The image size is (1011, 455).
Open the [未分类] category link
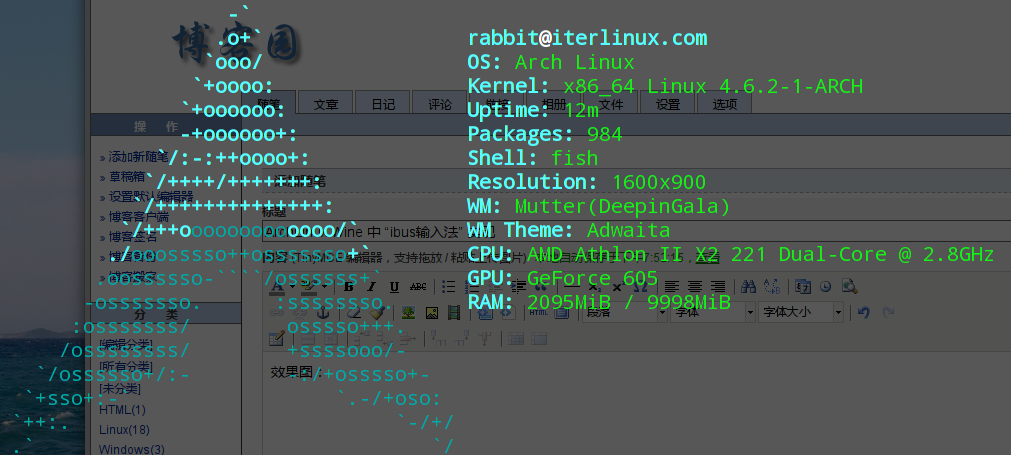click(x=120, y=389)
